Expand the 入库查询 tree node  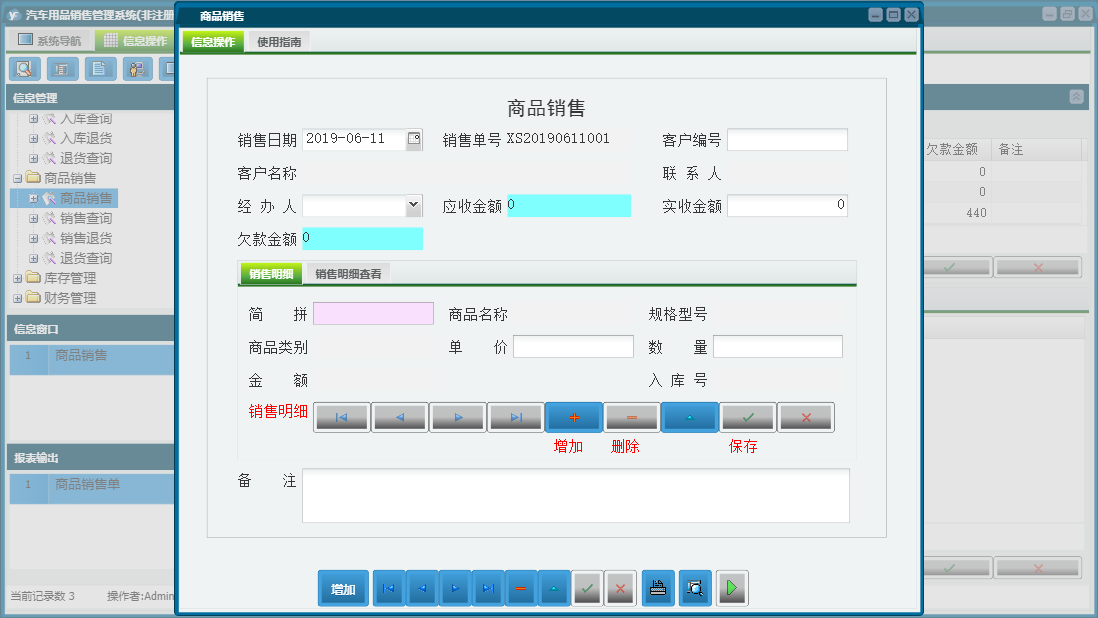point(33,119)
